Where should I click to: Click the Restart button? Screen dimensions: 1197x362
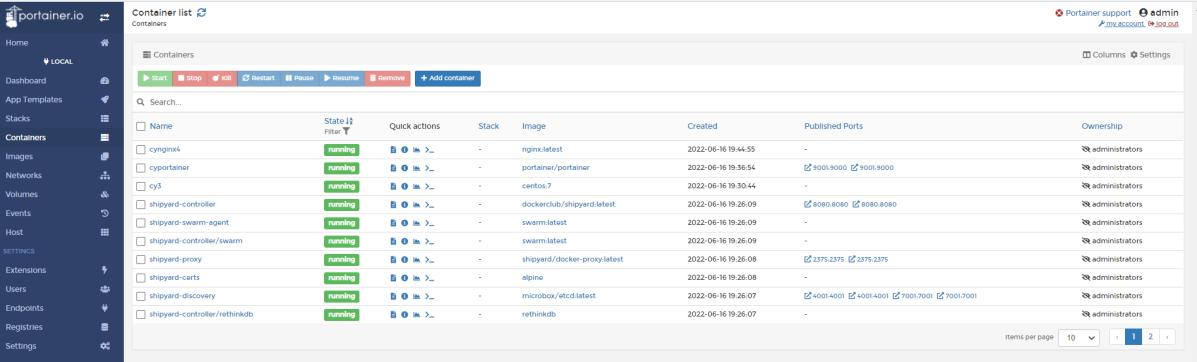258,79
